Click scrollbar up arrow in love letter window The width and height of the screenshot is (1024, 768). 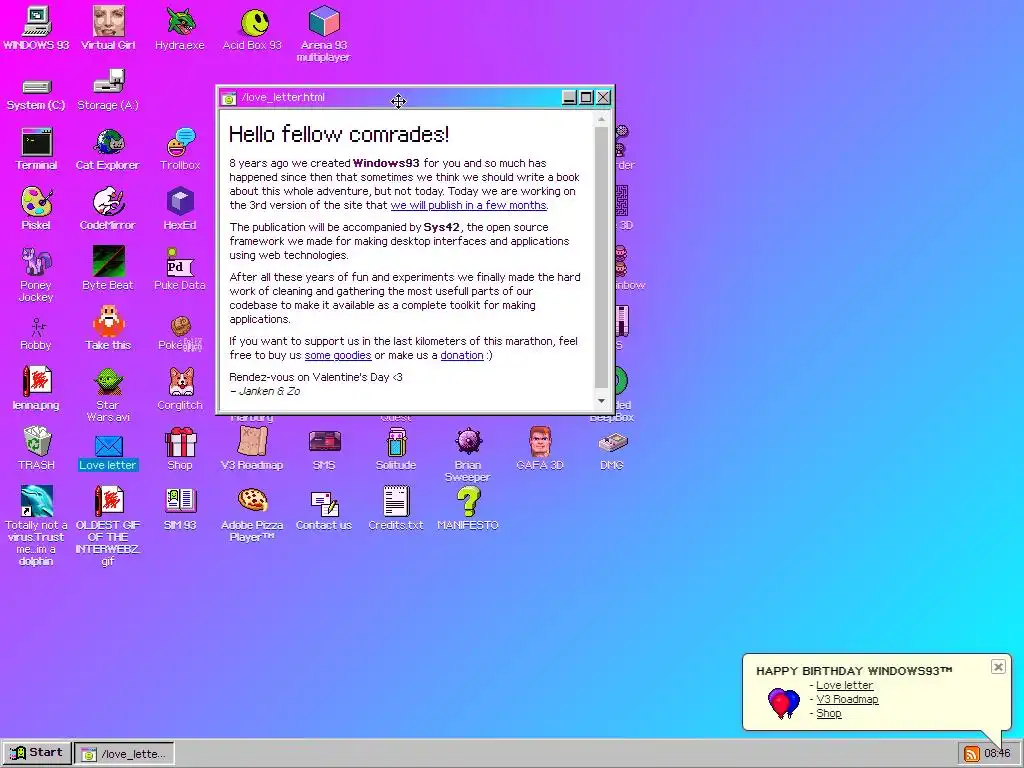pos(601,120)
